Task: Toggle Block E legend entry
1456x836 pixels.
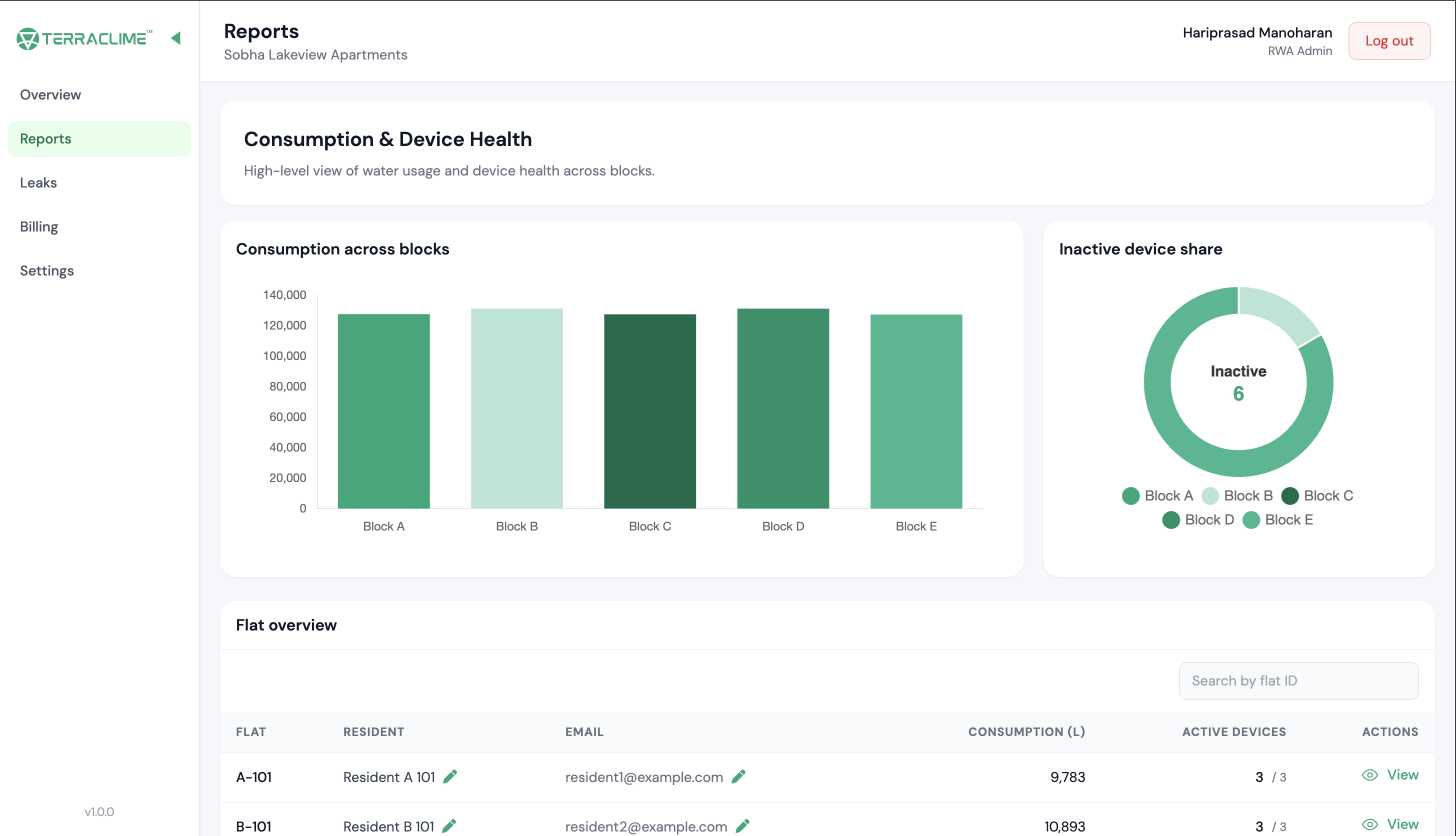Action: coord(1277,519)
